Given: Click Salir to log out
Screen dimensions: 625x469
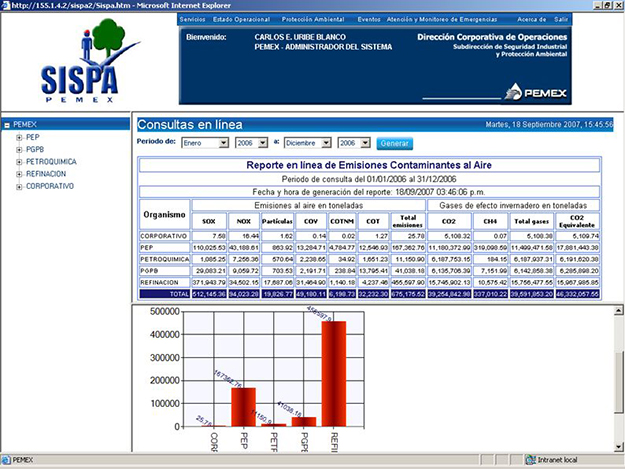Looking at the screenshot, I should click(561, 19).
